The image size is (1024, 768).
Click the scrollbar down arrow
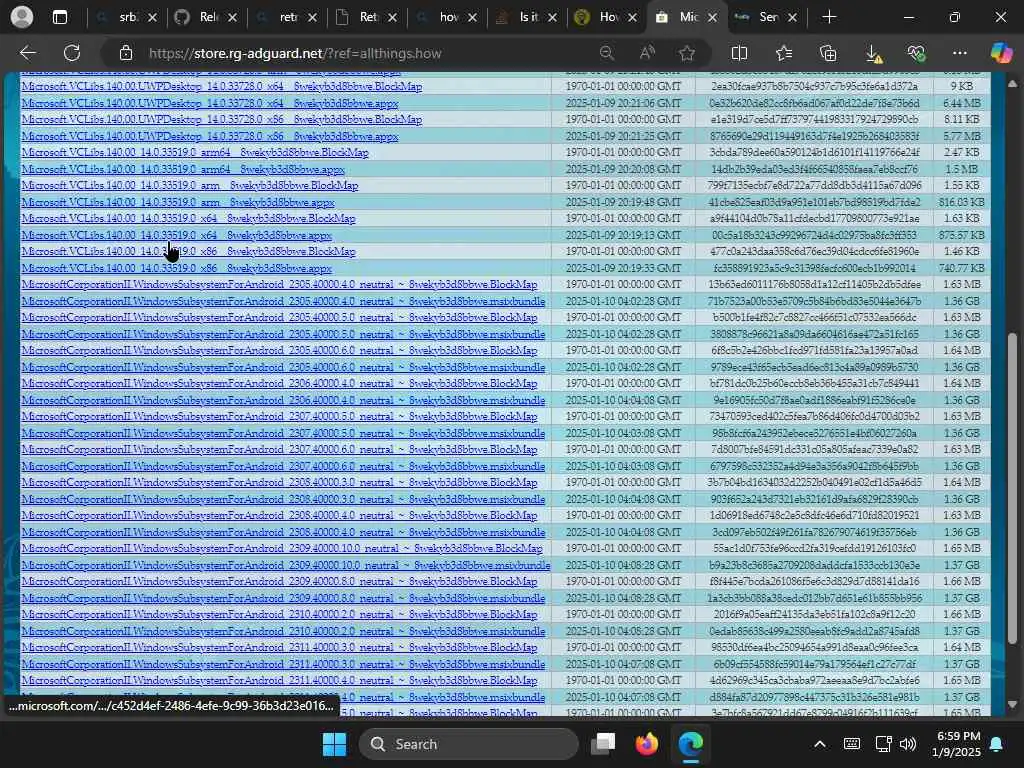click(x=1012, y=705)
